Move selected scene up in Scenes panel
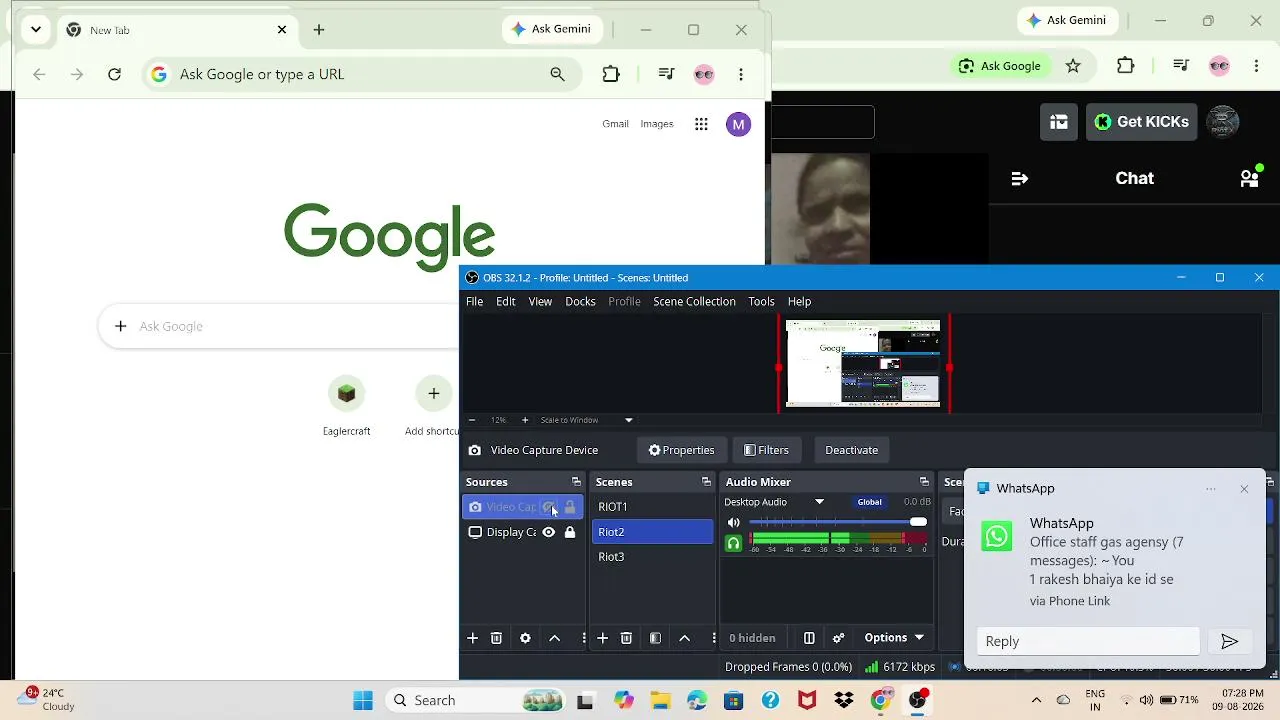This screenshot has height=720, width=1280. (684, 638)
